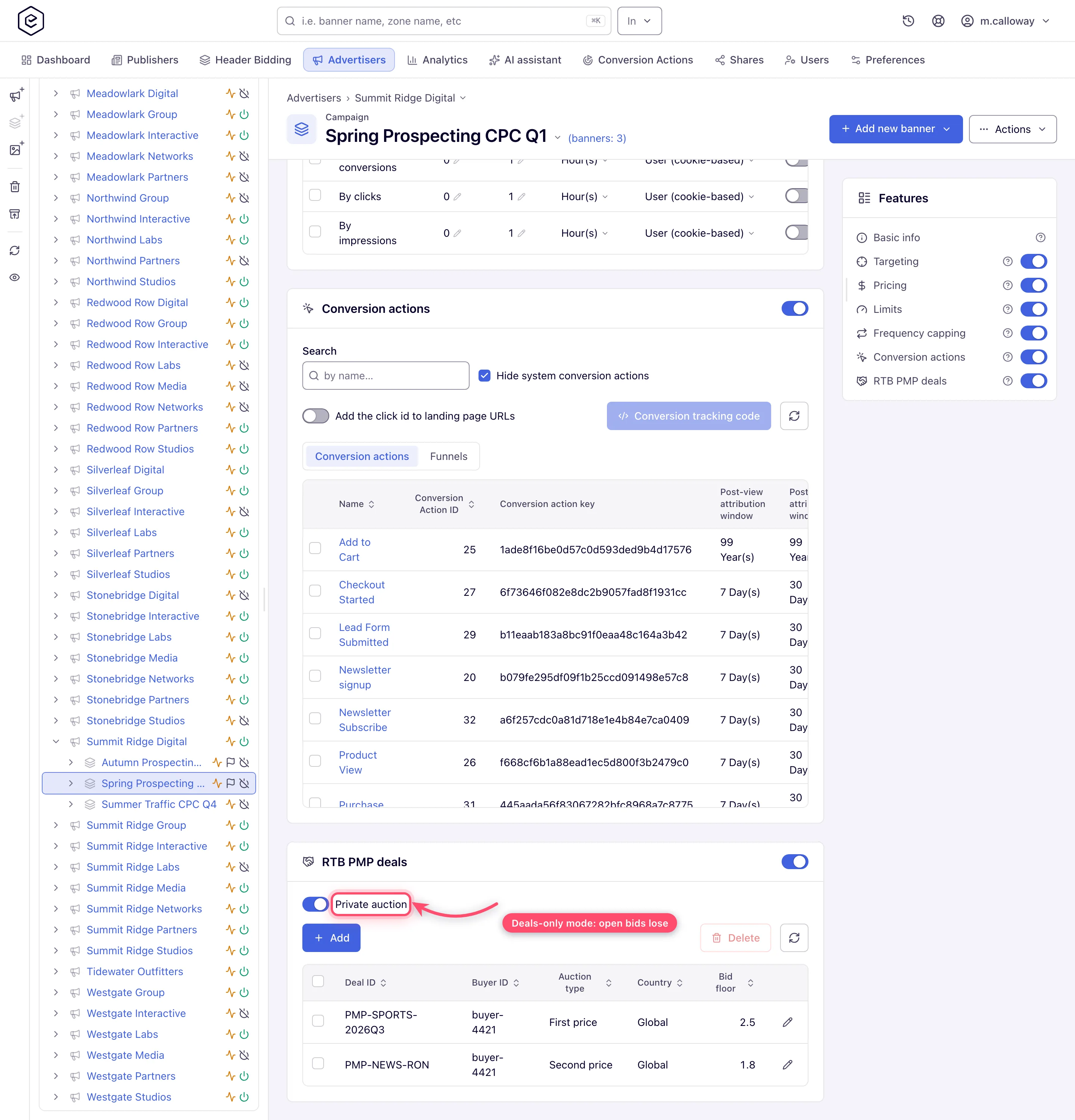Image resolution: width=1075 pixels, height=1120 pixels.
Task: Go to Publishers section
Action: pyautogui.click(x=145, y=60)
